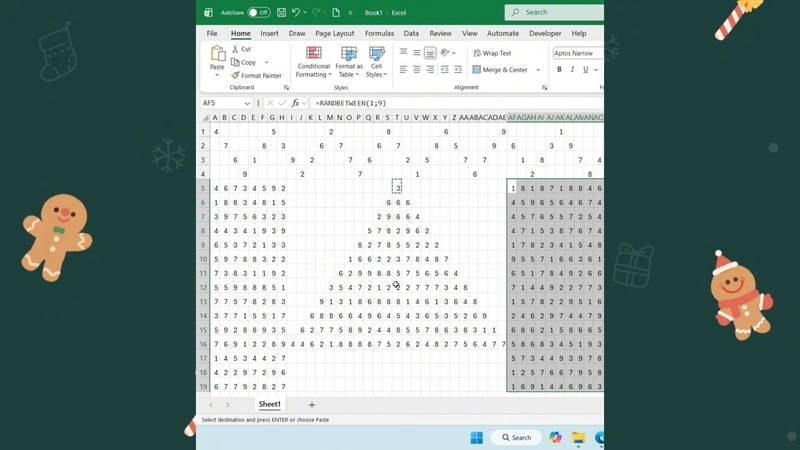The width and height of the screenshot is (800, 450).
Task: Open Copilot from the taskbar
Action: click(x=556, y=438)
